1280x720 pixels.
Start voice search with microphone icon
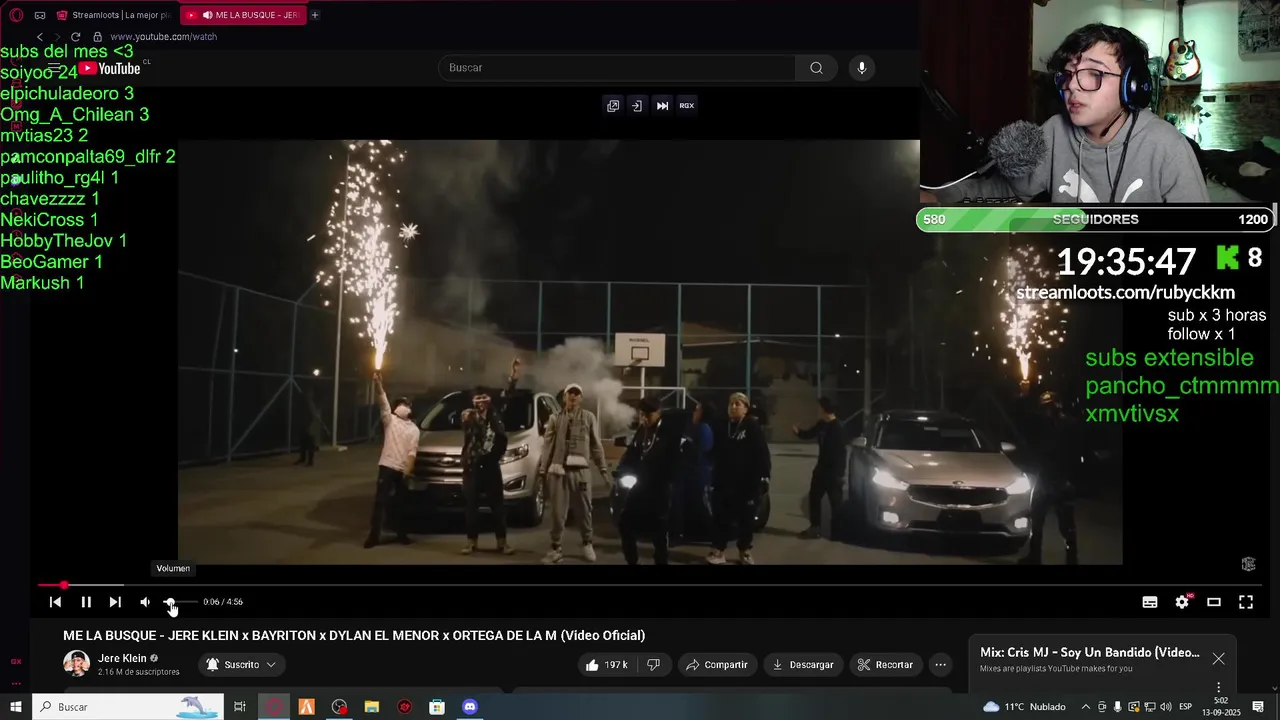862,68
